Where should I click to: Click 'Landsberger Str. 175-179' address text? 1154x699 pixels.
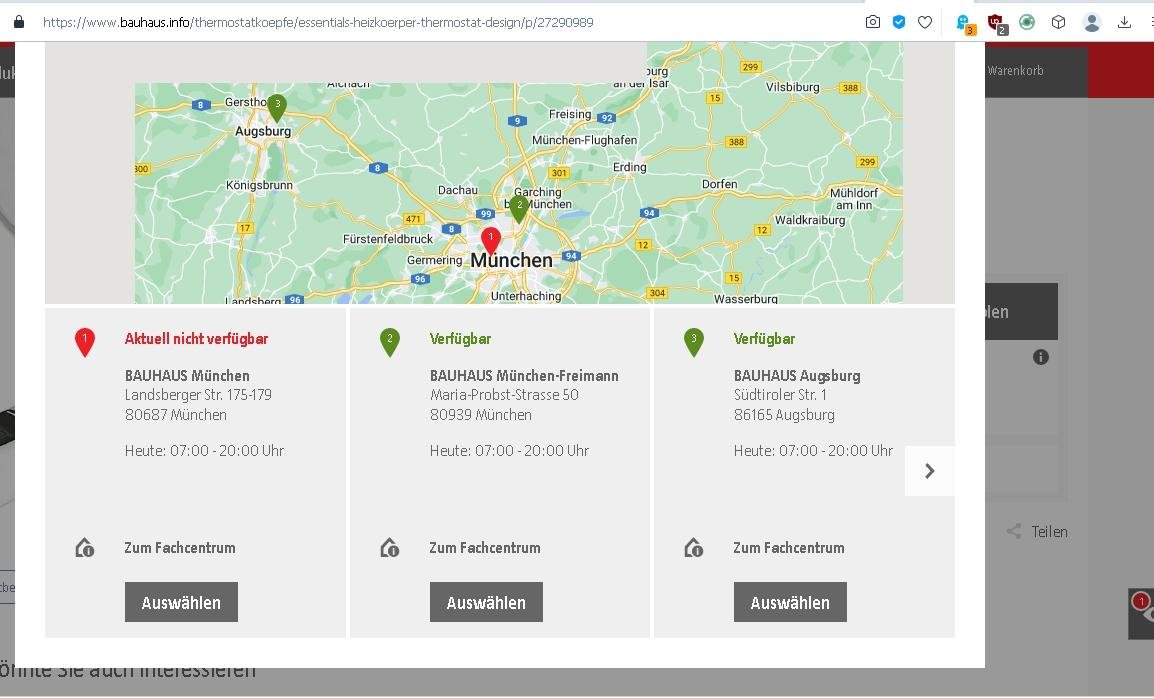[x=198, y=394]
